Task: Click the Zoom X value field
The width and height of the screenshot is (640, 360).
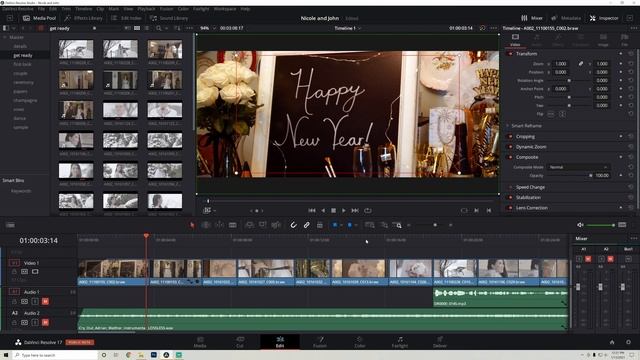Action: (561, 64)
